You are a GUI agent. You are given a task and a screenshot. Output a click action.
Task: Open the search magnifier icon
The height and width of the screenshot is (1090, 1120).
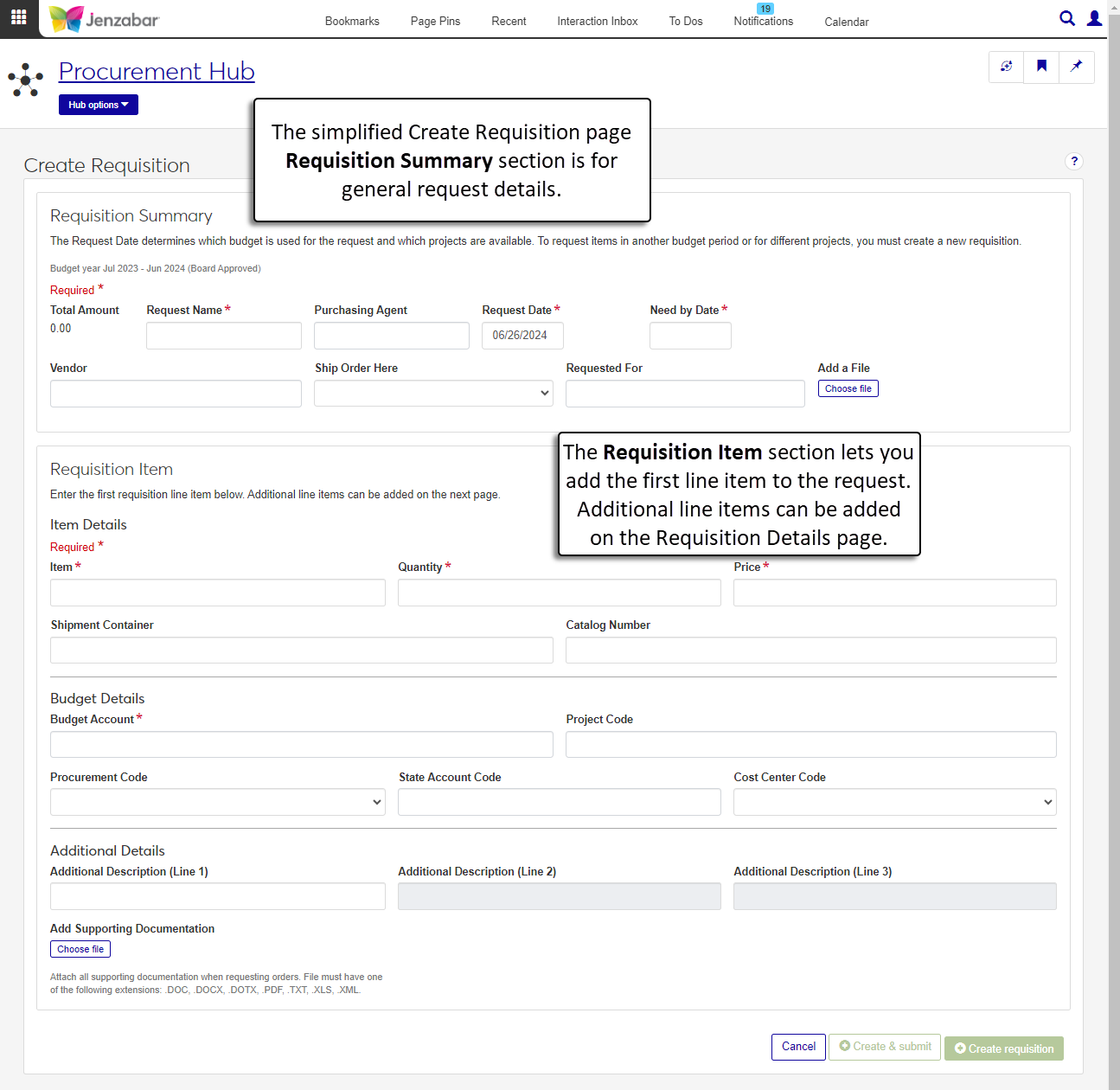coord(1067,18)
